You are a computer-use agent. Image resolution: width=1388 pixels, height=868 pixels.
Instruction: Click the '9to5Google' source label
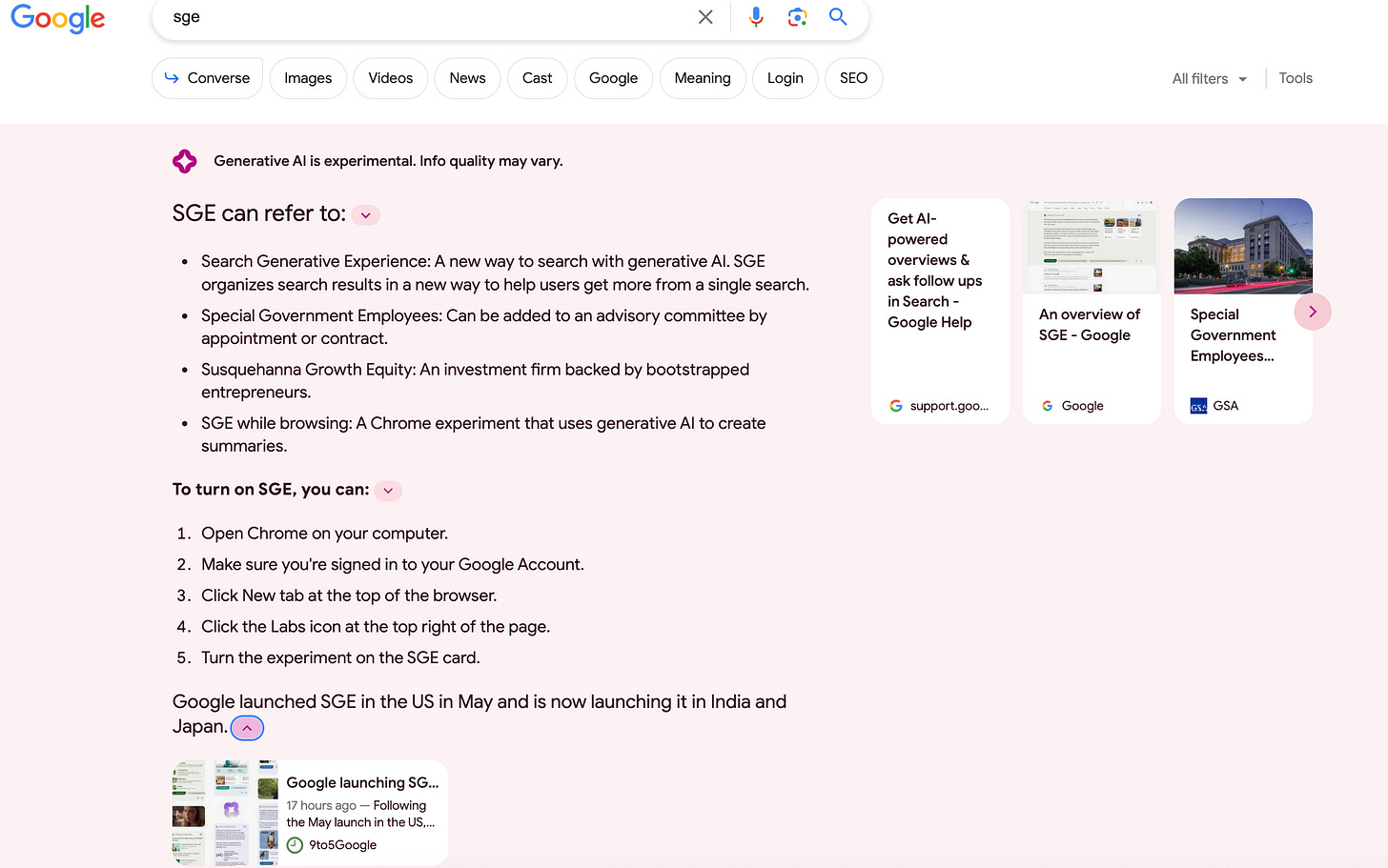click(342, 845)
